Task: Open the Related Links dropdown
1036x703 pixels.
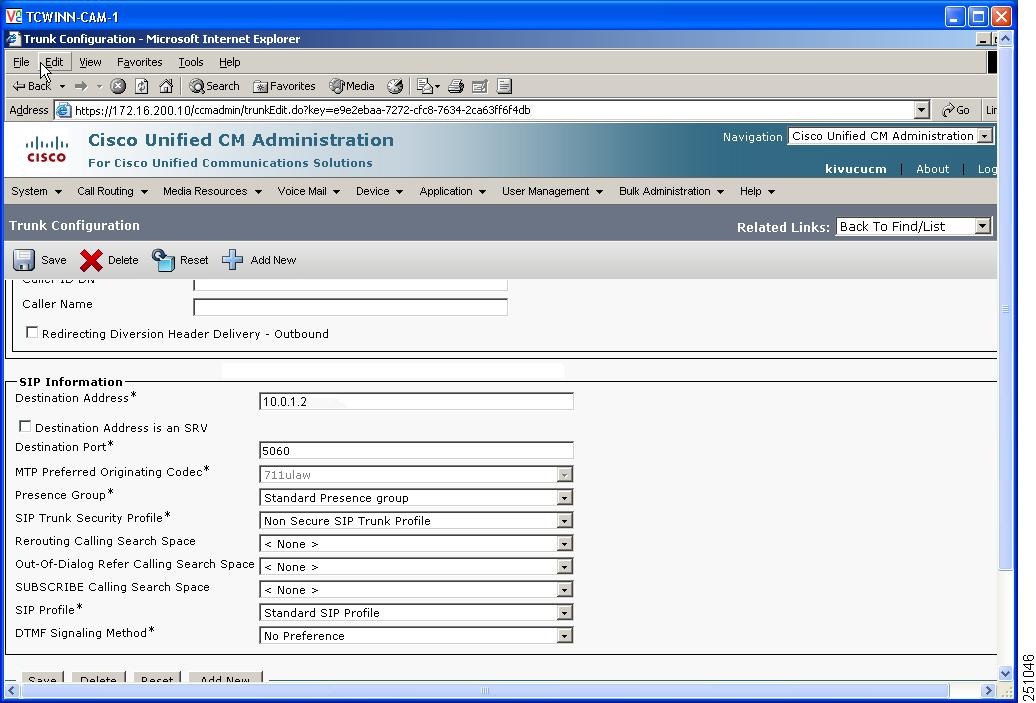Action: (x=913, y=226)
